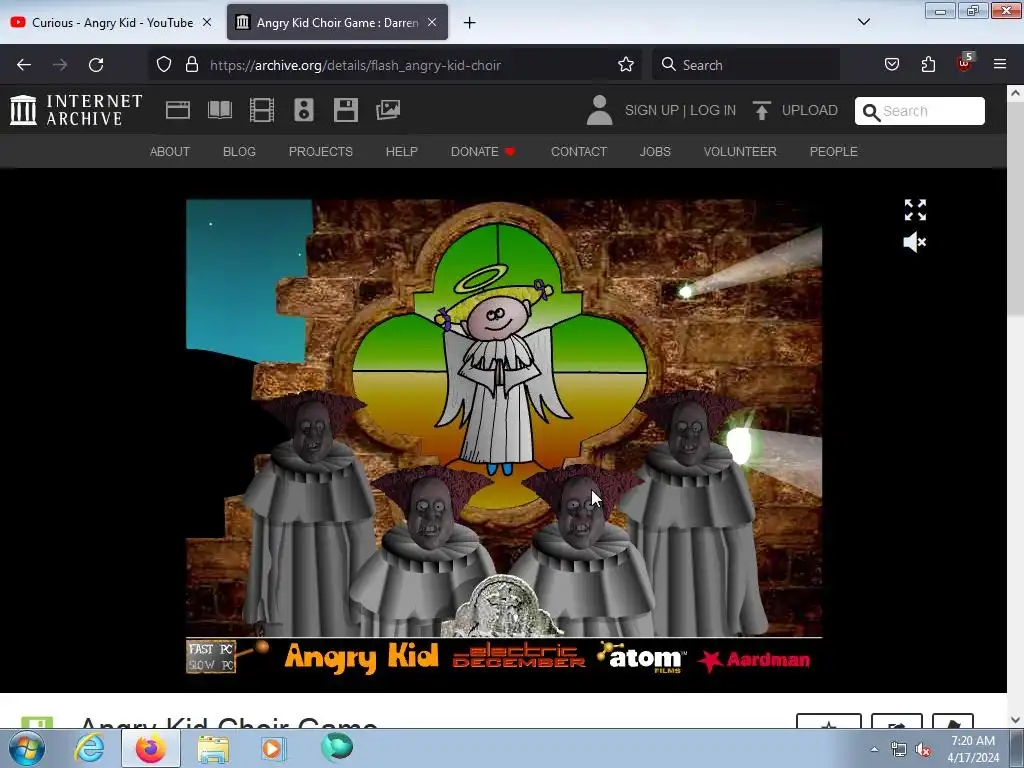Open a new browser tab
1024x768 pixels.
pos(469,23)
